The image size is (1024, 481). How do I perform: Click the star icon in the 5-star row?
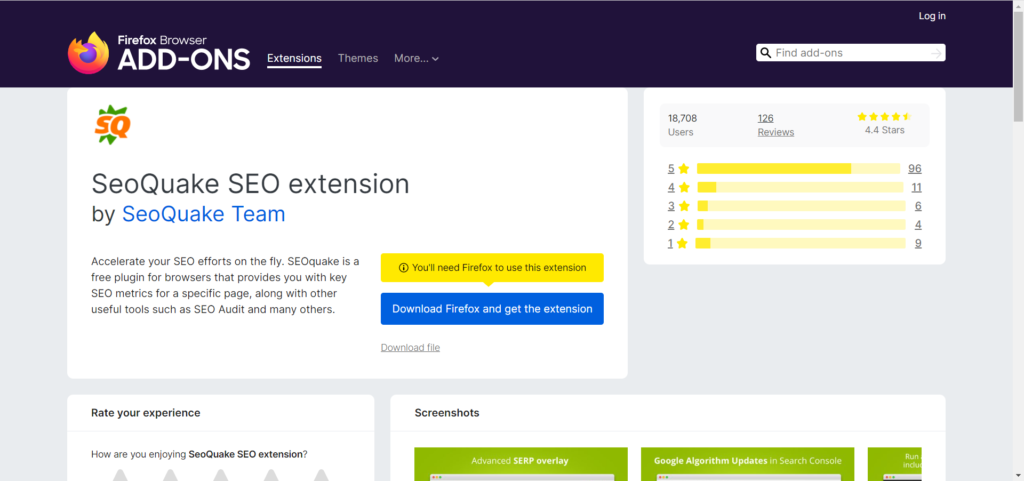(x=684, y=168)
